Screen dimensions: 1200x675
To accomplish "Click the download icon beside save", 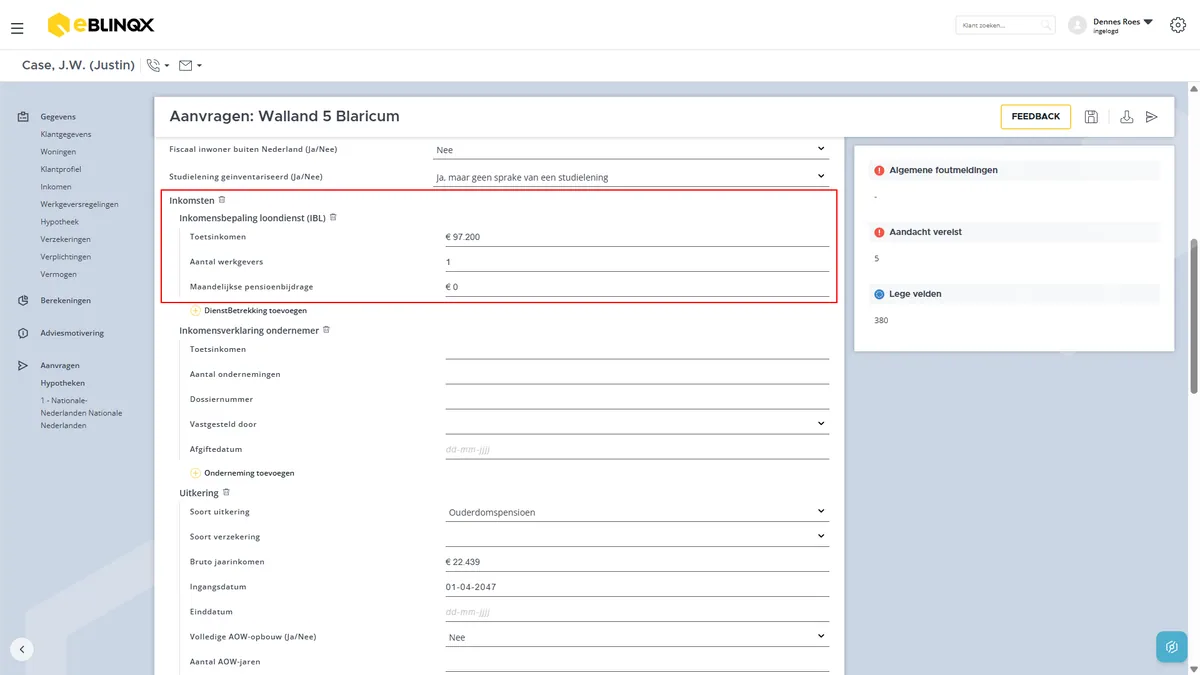I will click(x=1126, y=117).
